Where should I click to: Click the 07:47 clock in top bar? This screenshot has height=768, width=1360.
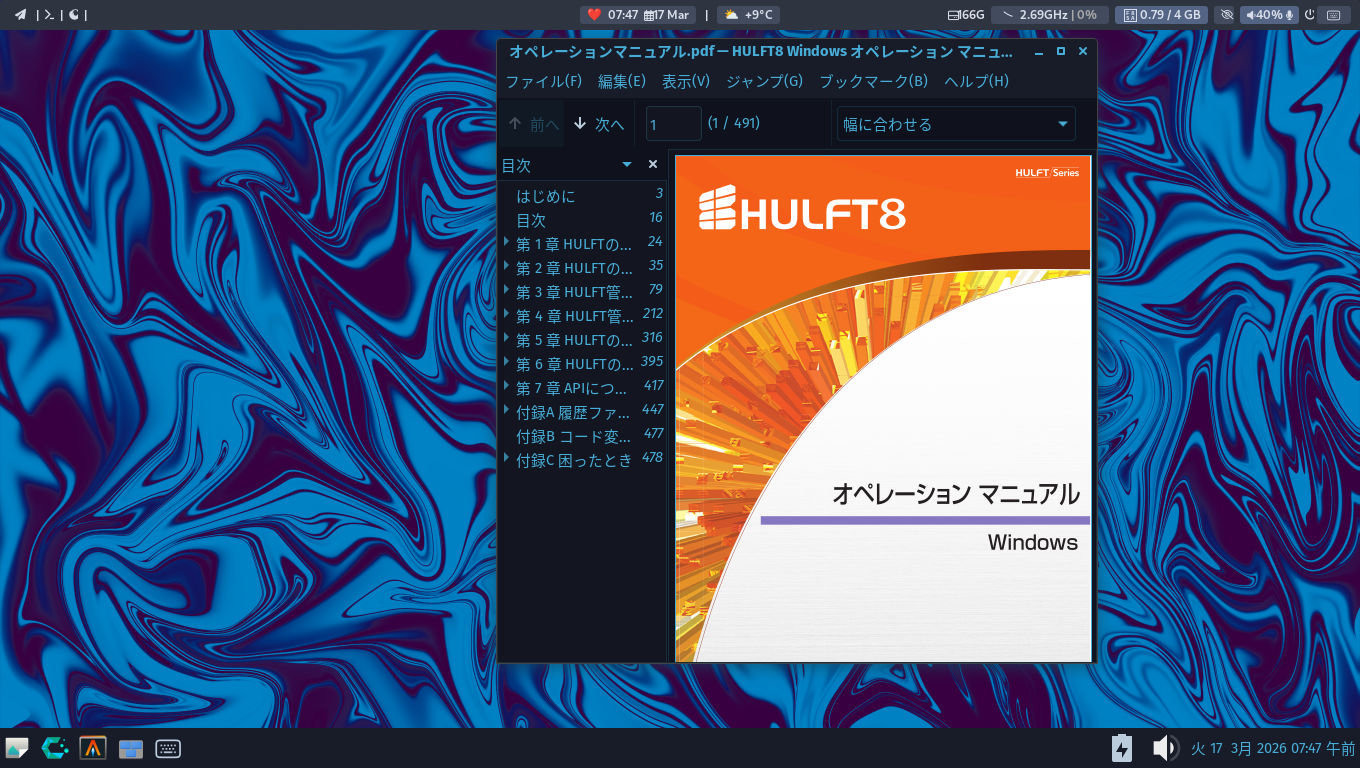click(x=623, y=14)
